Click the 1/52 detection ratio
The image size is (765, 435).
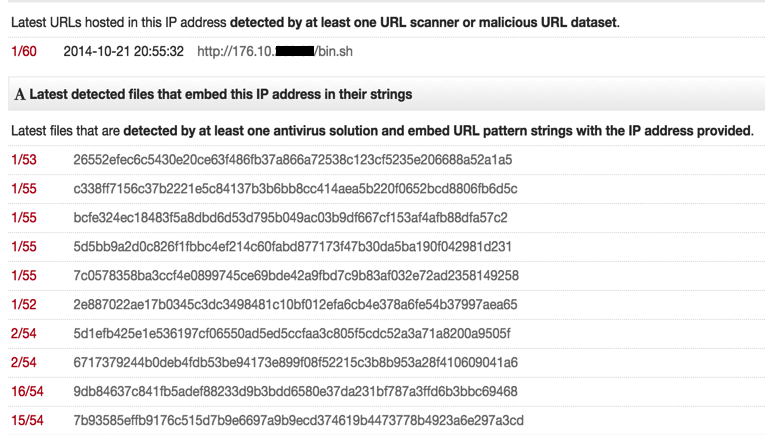[24, 305]
